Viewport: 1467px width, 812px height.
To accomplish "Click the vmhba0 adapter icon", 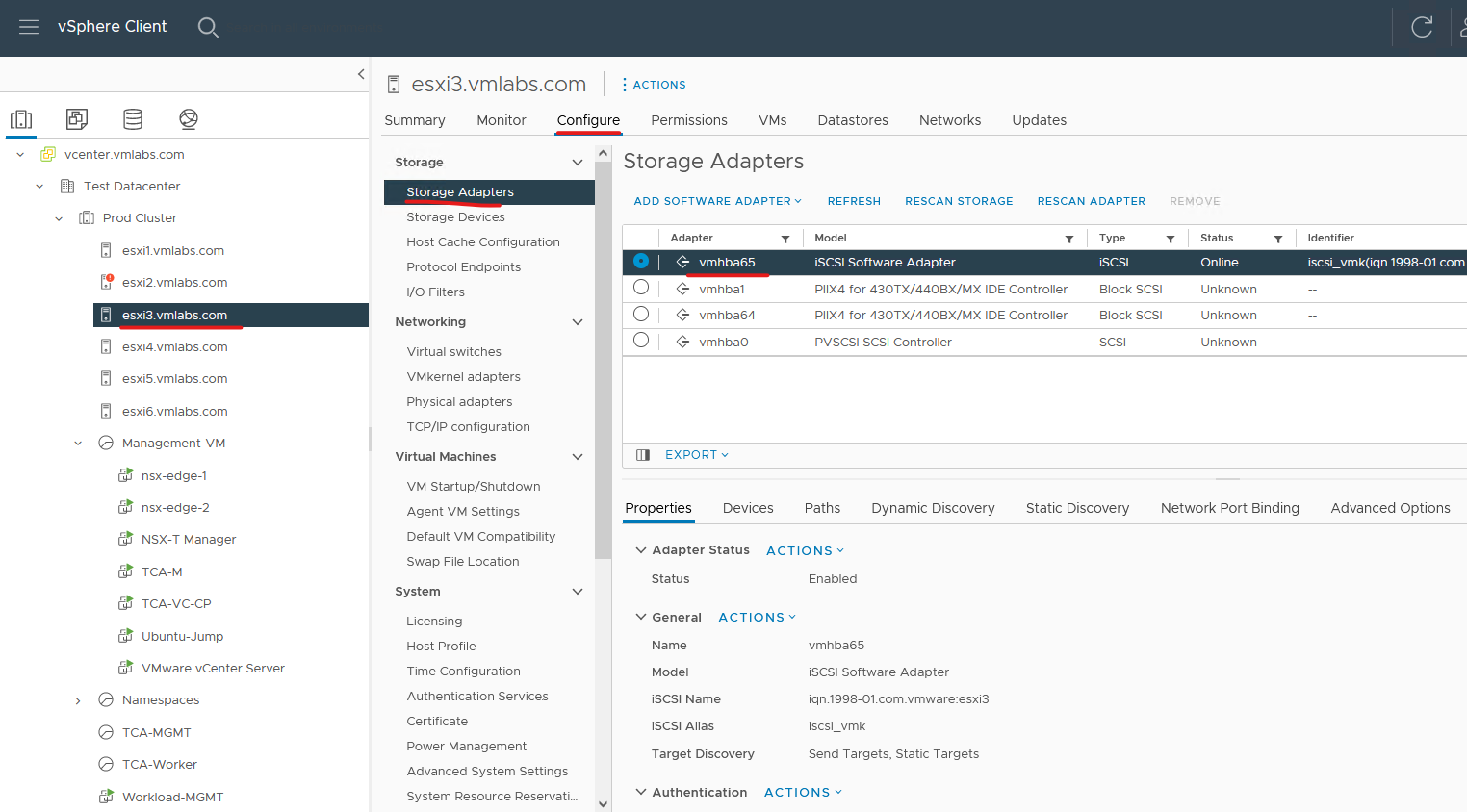I will coord(682,342).
